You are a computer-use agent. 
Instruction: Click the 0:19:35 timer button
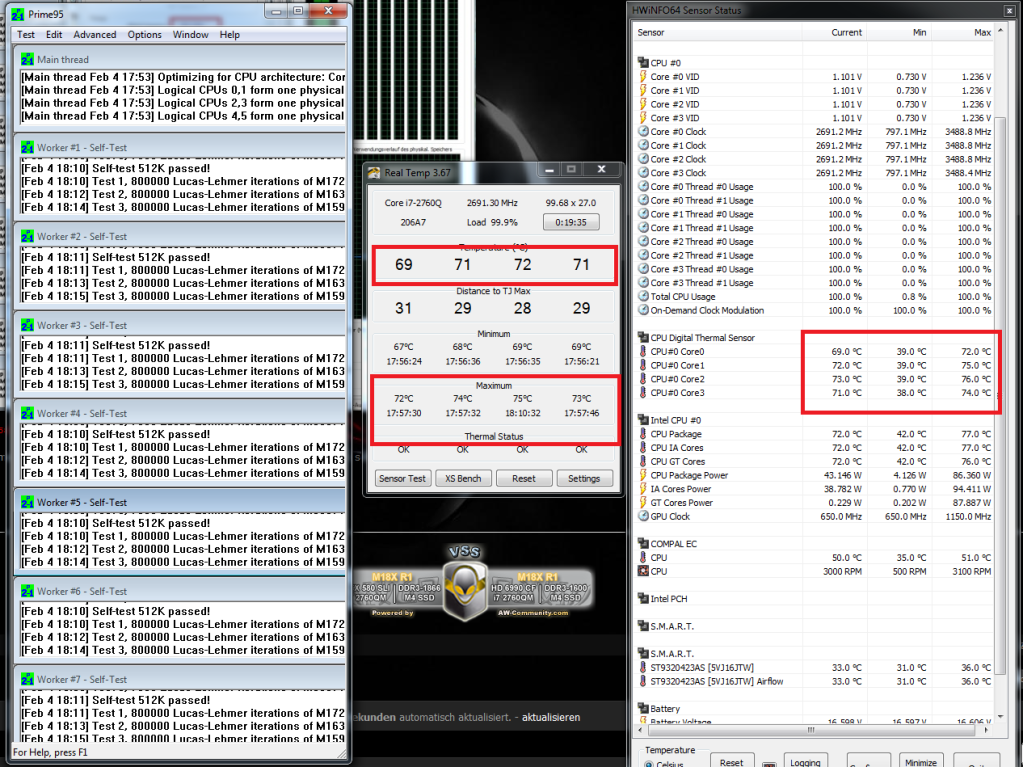coord(570,222)
